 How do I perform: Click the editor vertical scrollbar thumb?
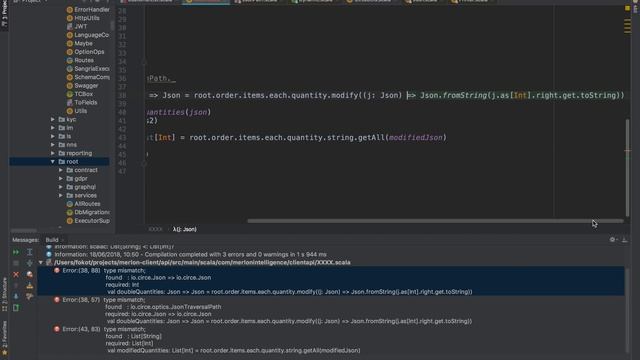tap(627, 168)
